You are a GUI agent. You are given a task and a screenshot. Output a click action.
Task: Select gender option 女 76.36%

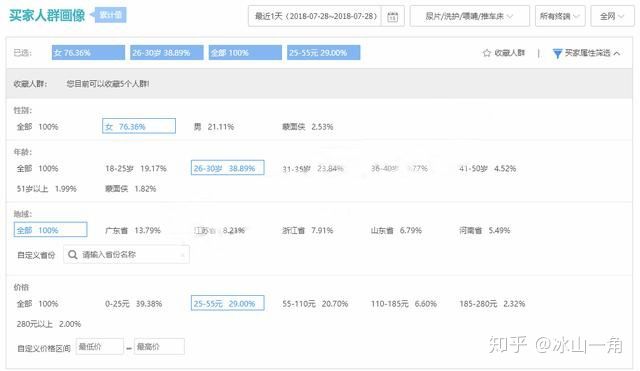(x=139, y=126)
